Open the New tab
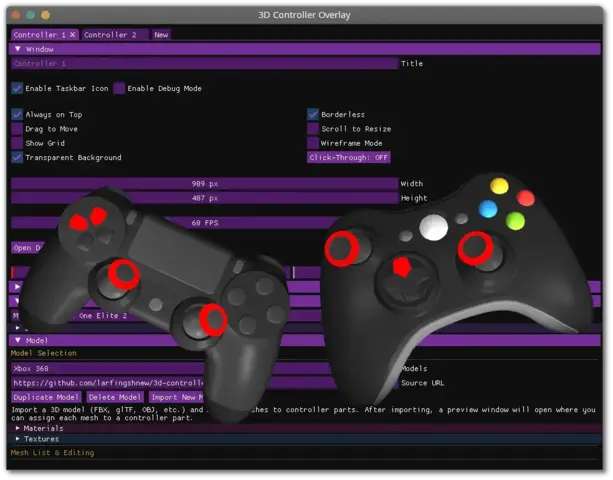The width and height of the screenshot is (613, 480). [161, 35]
